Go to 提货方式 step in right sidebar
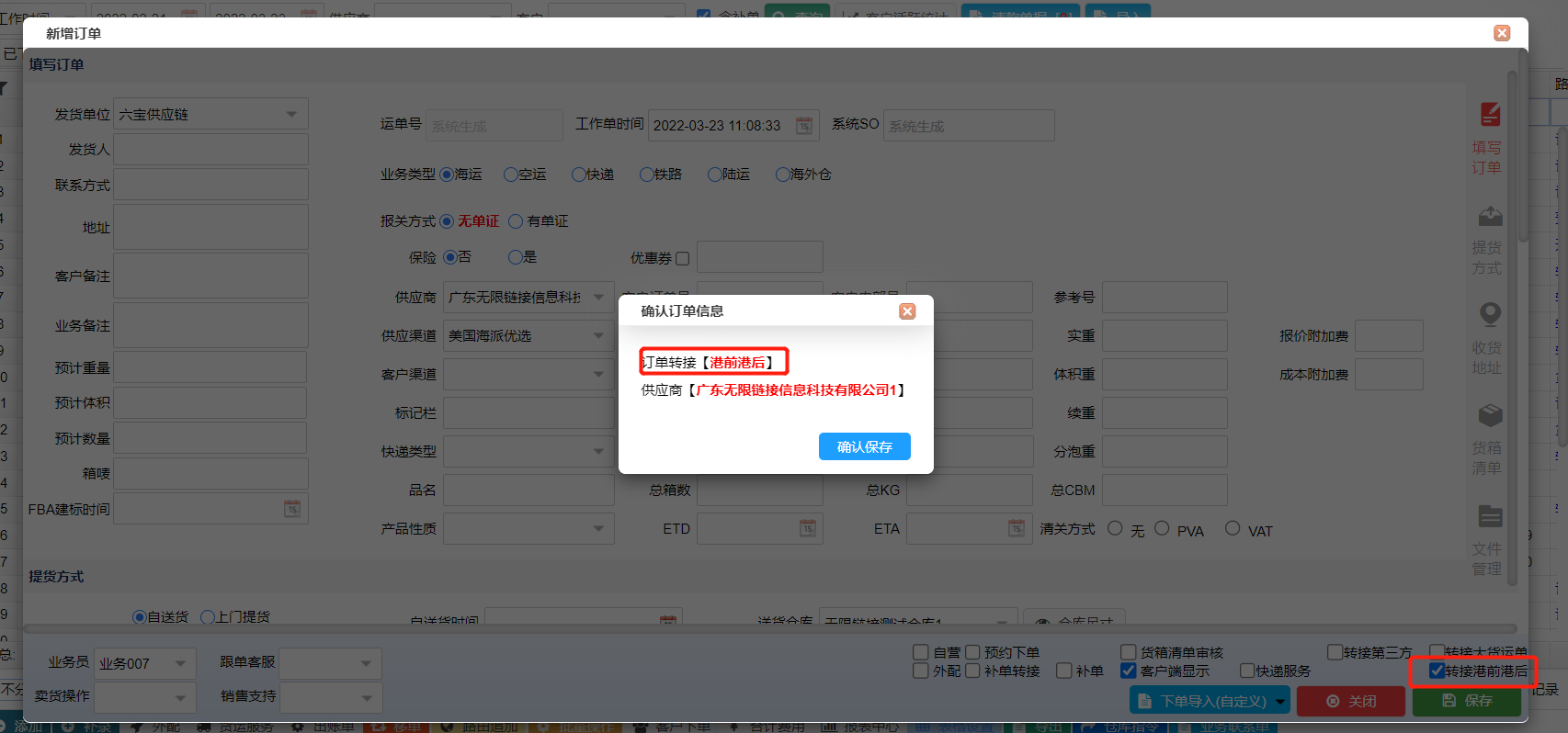The width and height of the screenshot is (1568, 733). (1489, 240)
